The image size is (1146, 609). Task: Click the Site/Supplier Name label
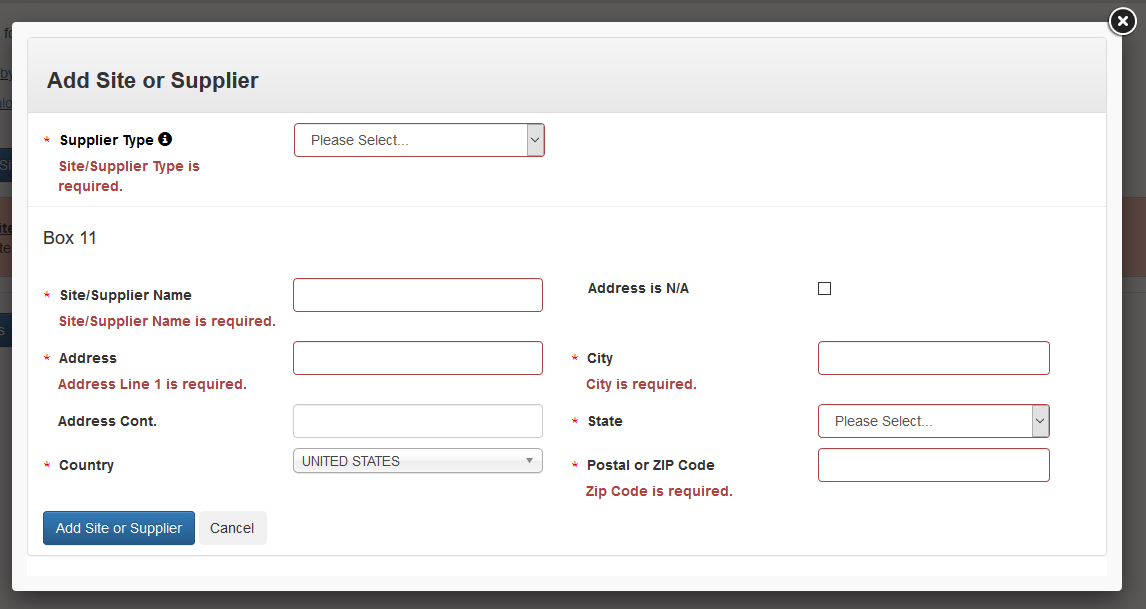pos(125,295)
